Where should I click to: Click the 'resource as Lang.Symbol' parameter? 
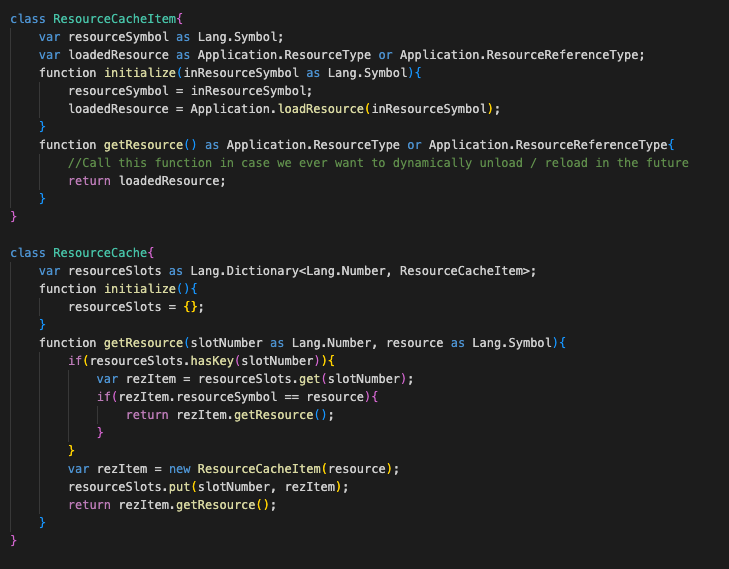pos(470,343)
